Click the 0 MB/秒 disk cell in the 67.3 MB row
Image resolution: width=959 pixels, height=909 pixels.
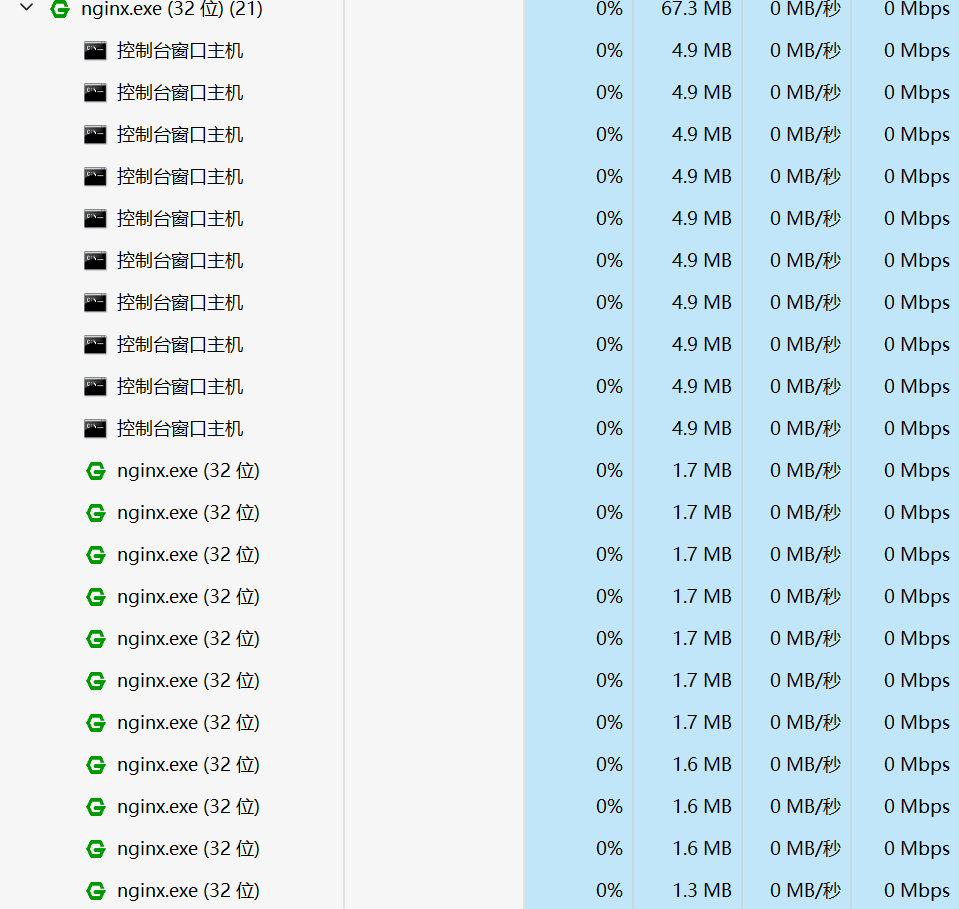point(805,9)
